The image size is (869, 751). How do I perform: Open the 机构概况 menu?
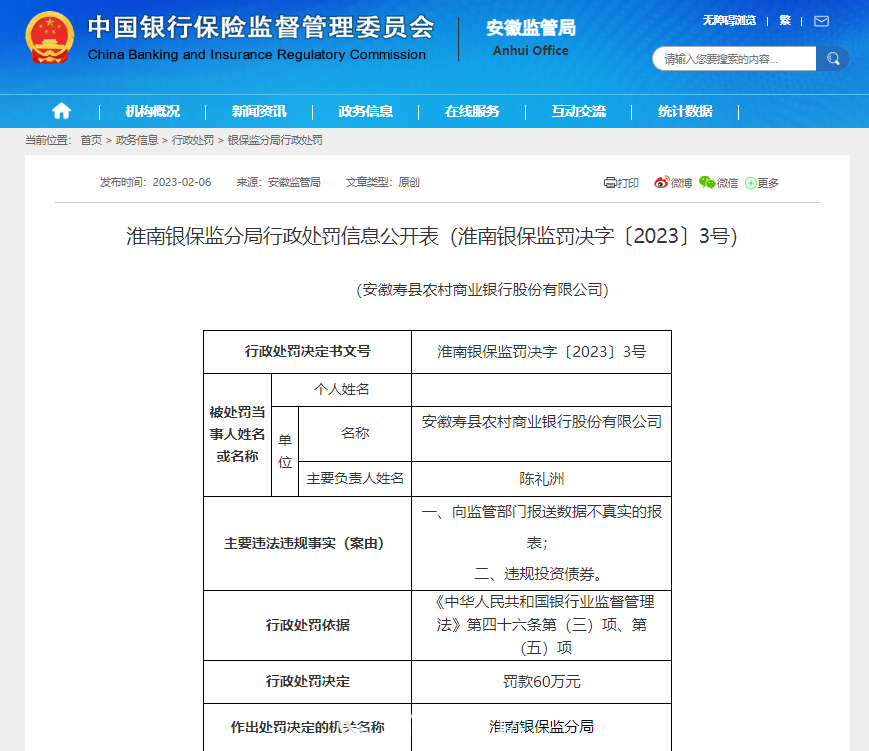point(153,111)
